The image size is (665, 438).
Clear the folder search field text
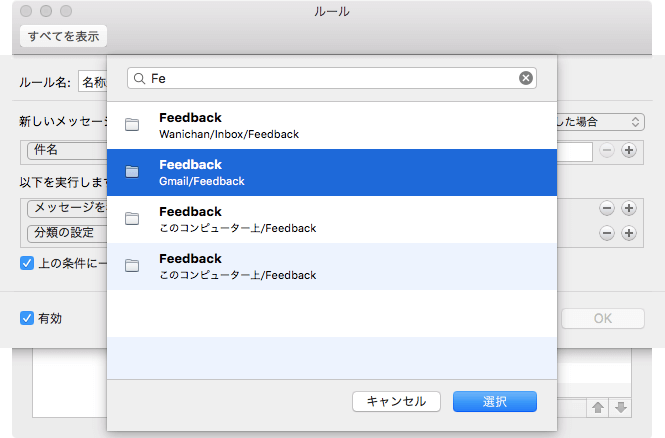526,78
